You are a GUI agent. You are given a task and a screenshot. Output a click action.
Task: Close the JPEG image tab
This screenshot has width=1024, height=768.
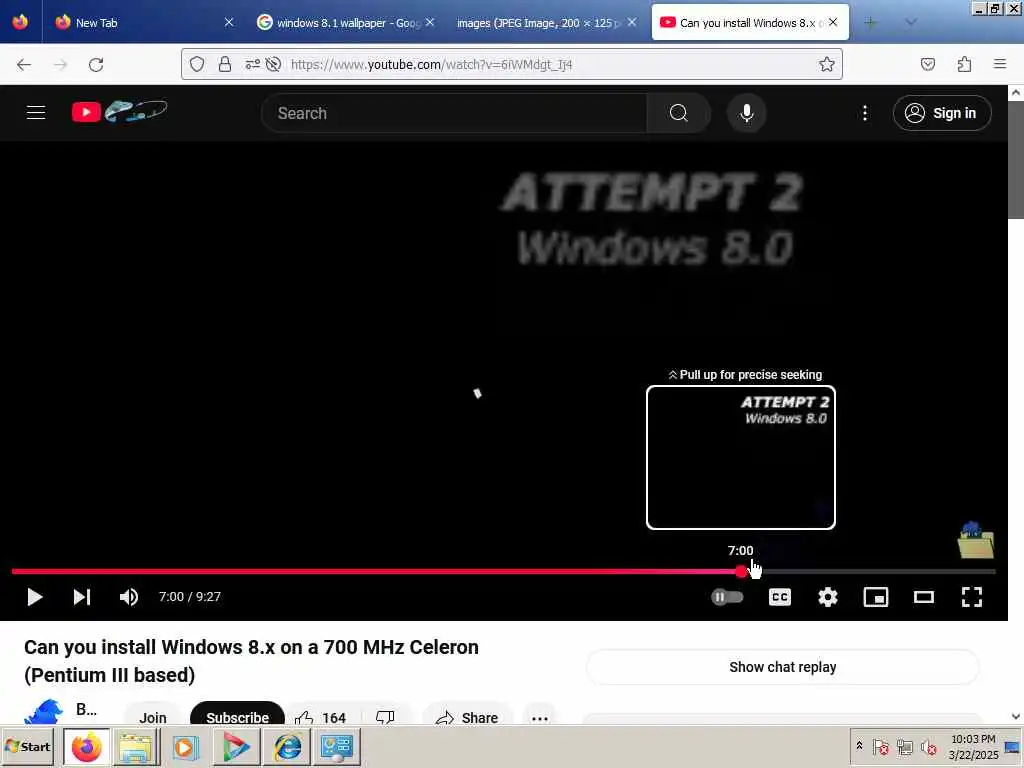[632, 22]
